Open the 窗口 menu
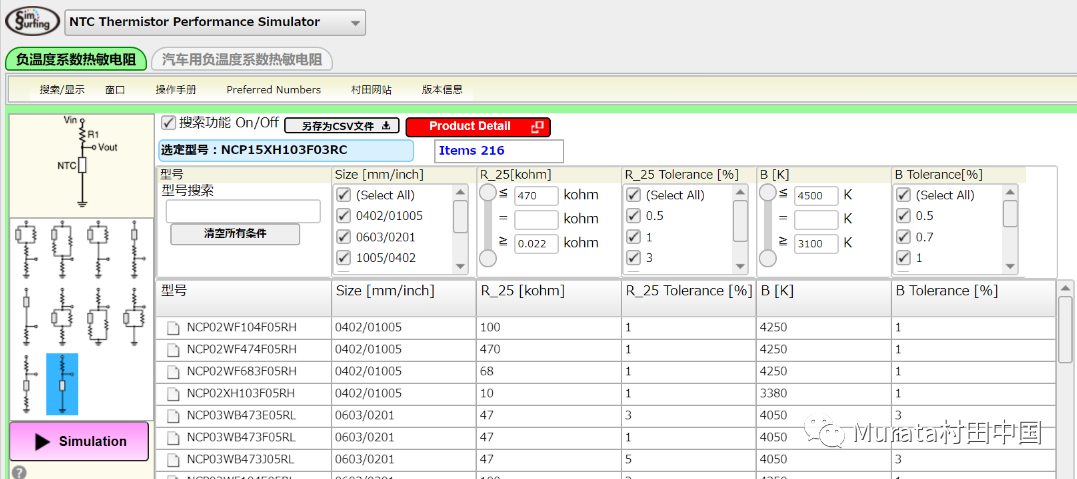Image resolution: width=1077 pixels, height=479 pixels. tap(115, 90)
